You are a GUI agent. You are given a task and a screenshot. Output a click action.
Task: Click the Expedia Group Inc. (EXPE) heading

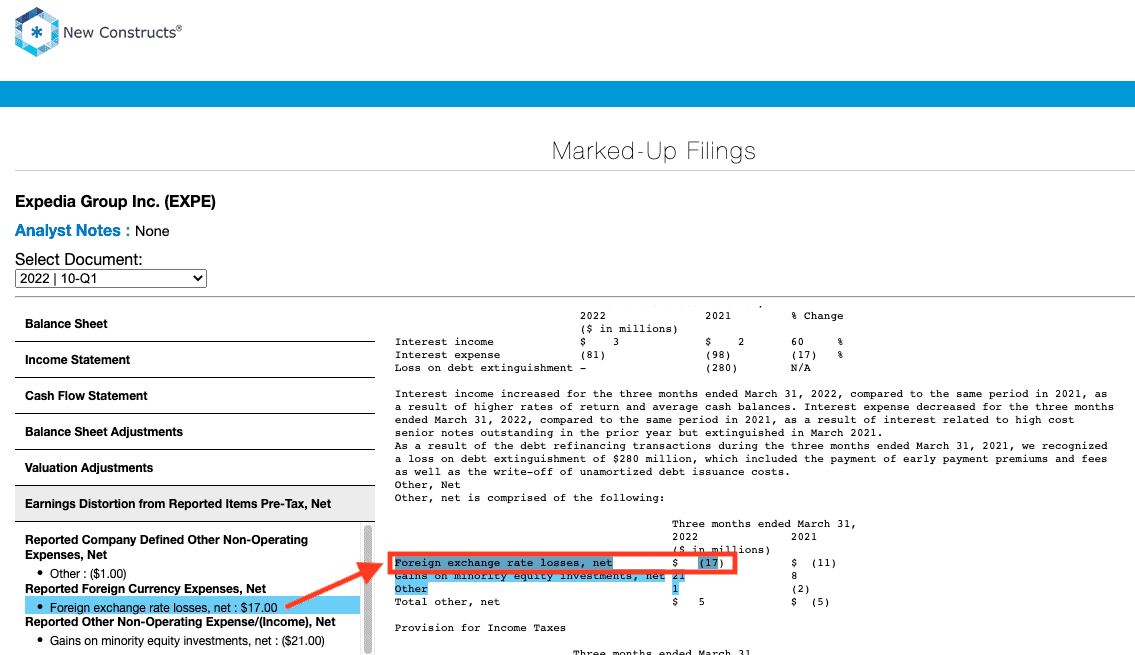115,201
